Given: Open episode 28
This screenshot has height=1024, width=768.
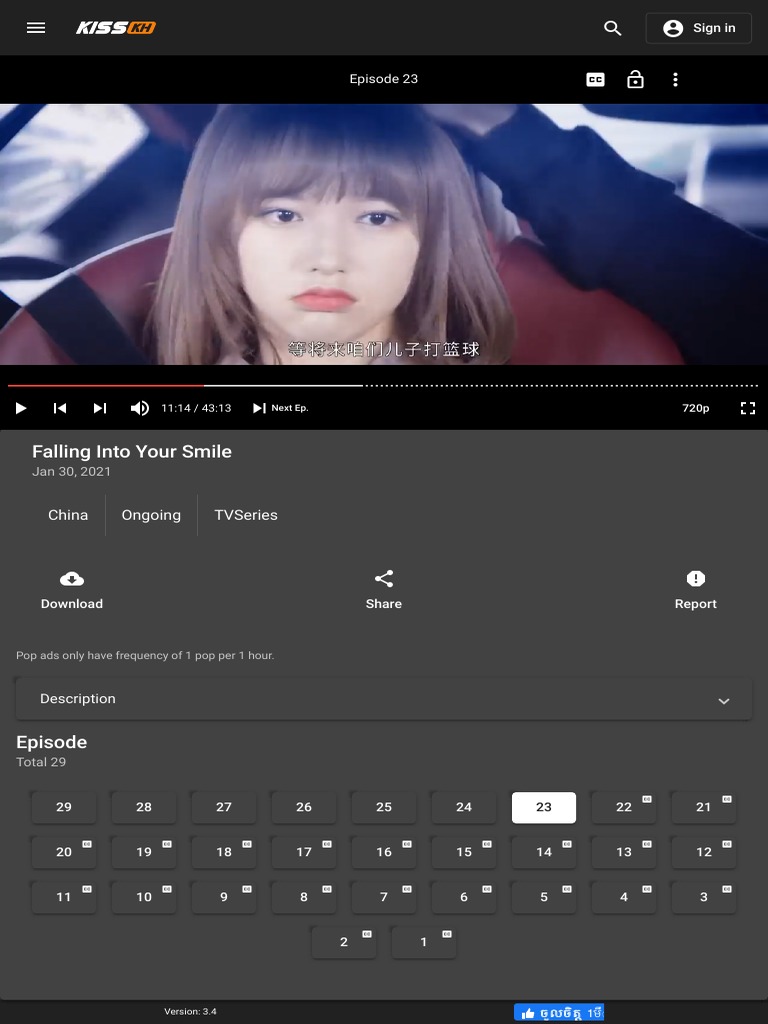Looking at the screenshot, I should [144, 807].
